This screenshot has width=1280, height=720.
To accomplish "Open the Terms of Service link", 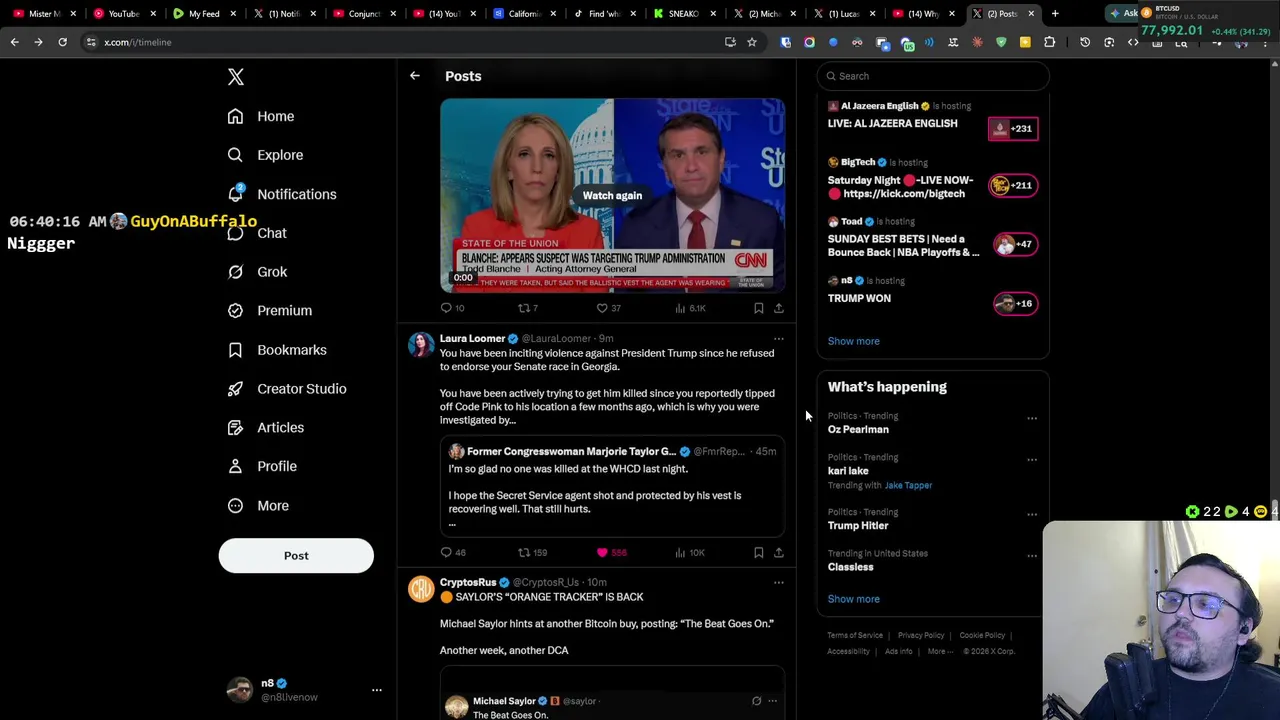I will [855, 636].
